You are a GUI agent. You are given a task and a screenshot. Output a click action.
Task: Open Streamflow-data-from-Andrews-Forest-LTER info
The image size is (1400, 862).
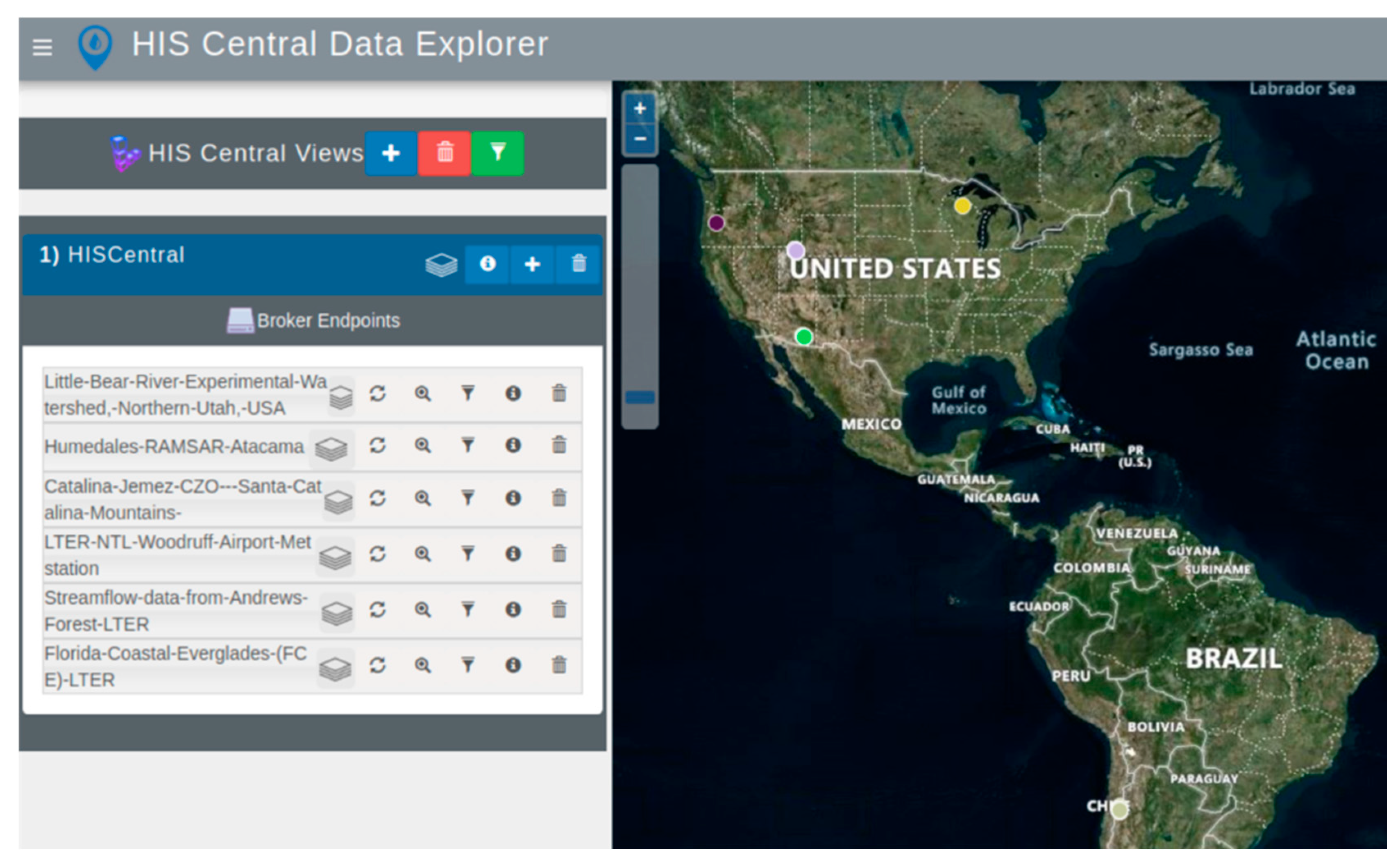pos(513,610)
